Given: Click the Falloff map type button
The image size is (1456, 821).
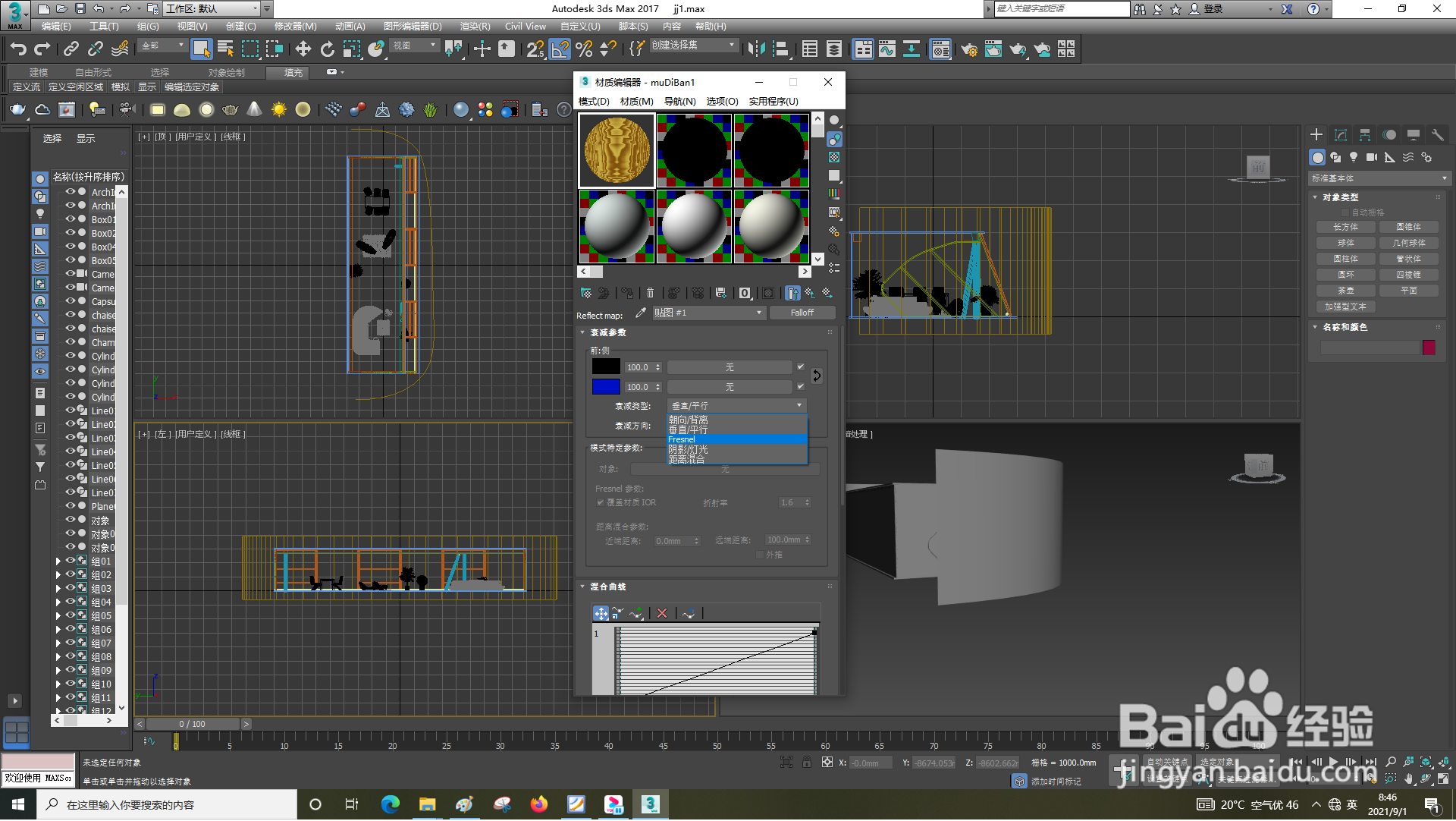Looking at the screenshot, I should (x=802, y=313).
